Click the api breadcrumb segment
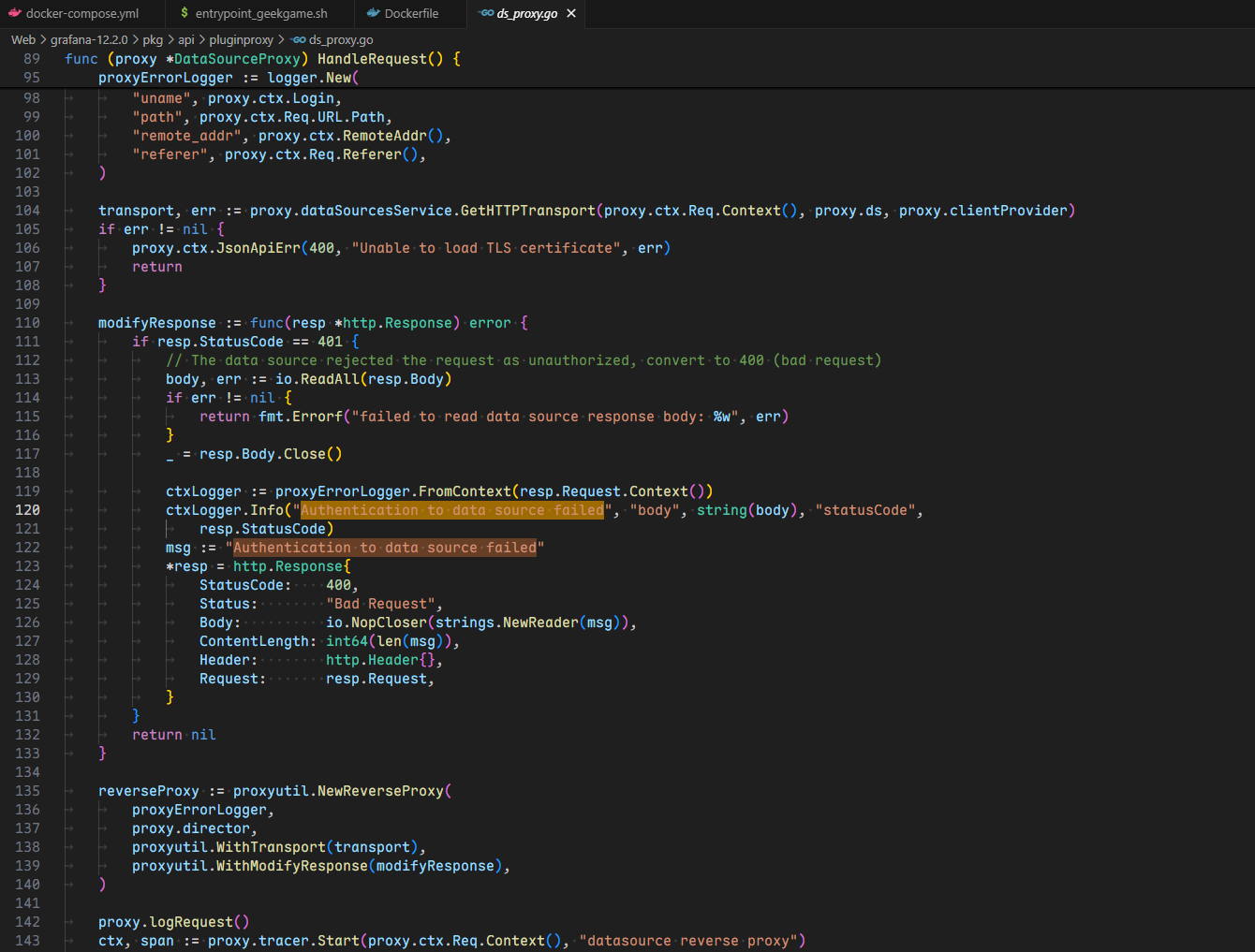The image size is (1255, 952). [x=186, y=39]
